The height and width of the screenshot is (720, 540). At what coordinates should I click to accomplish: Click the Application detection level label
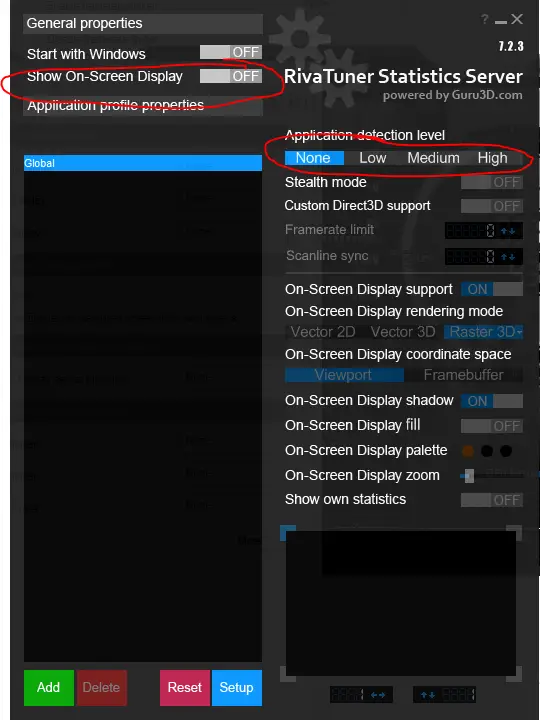click(365, 135)
